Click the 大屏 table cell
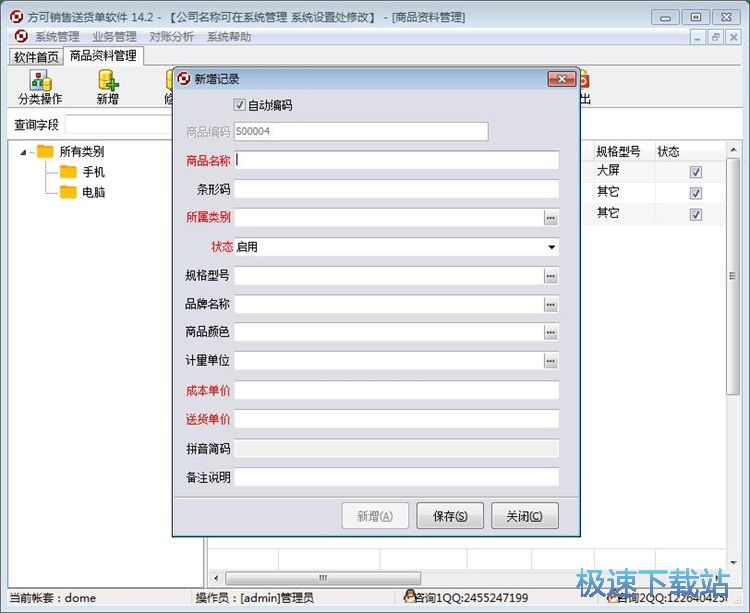The height and width of the screenshot is (613, 750). (x=624, y=171)
